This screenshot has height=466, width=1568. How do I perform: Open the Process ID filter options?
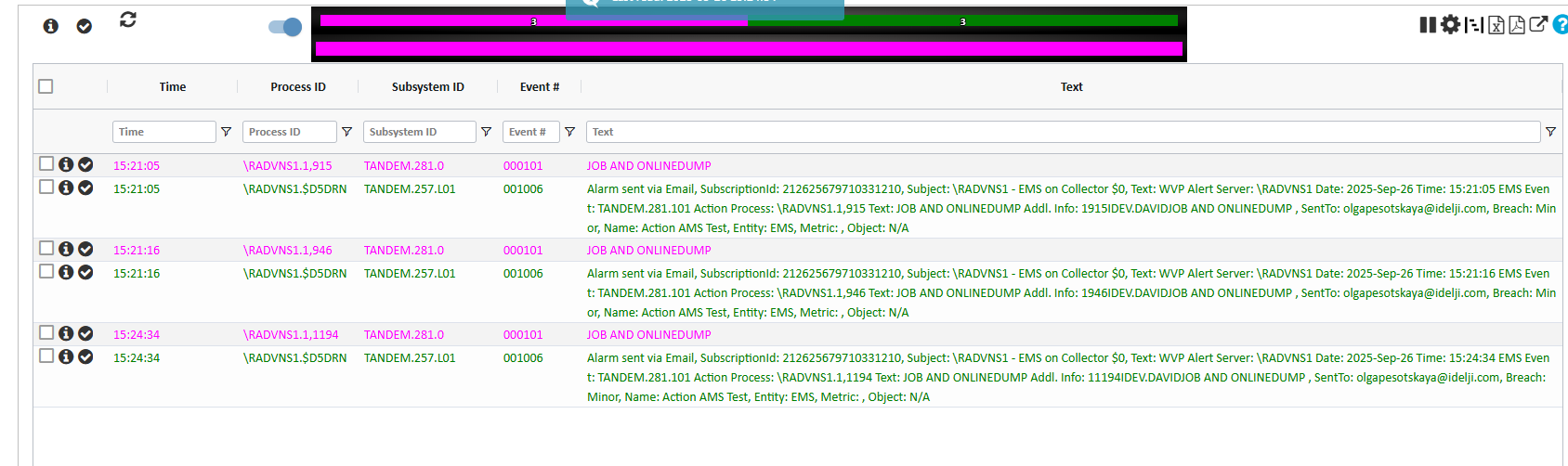click(x=346, y=132)
